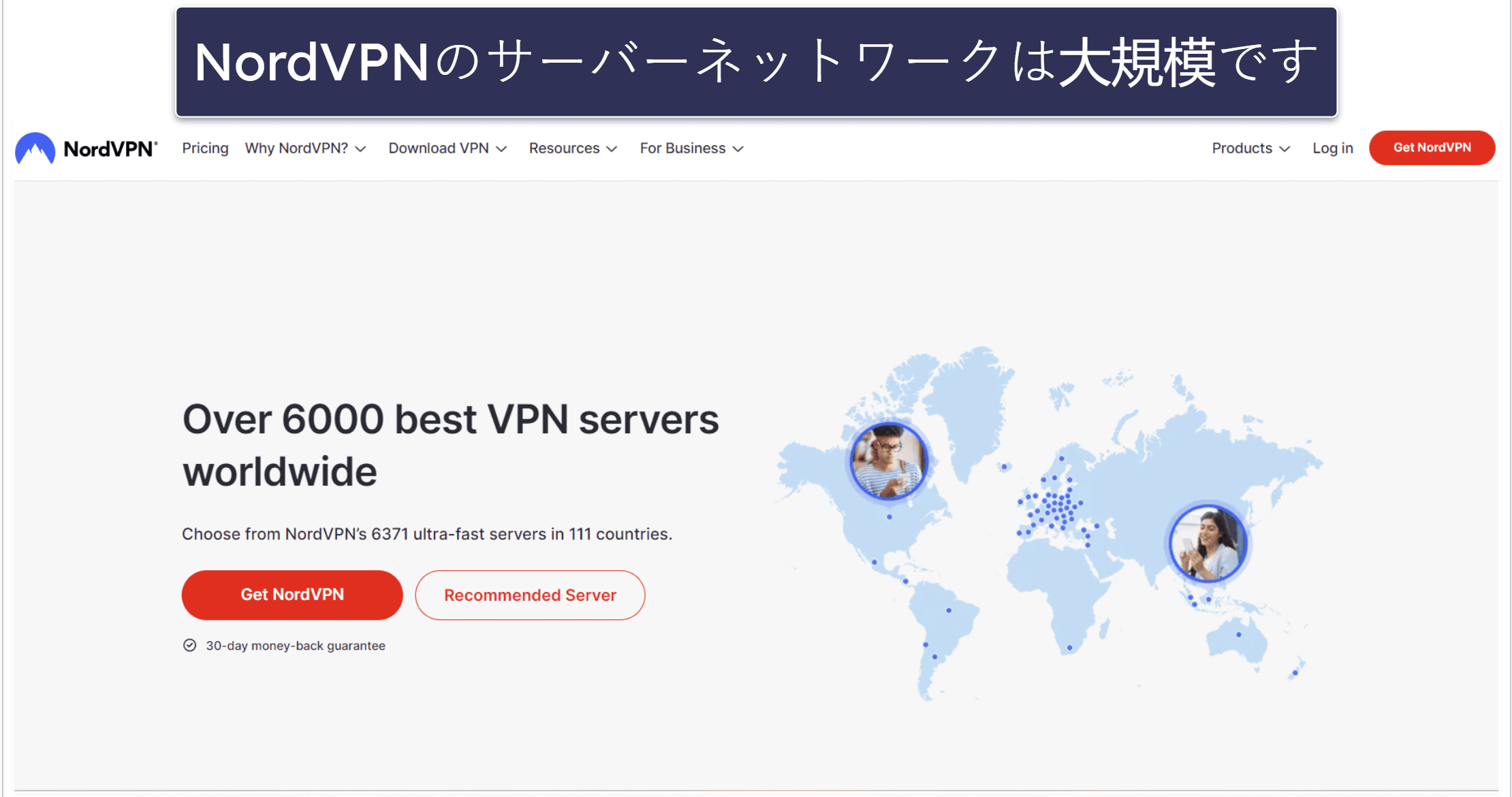Click the man's photo over North America
1512x797 pixels.
(x=888, y=461)
